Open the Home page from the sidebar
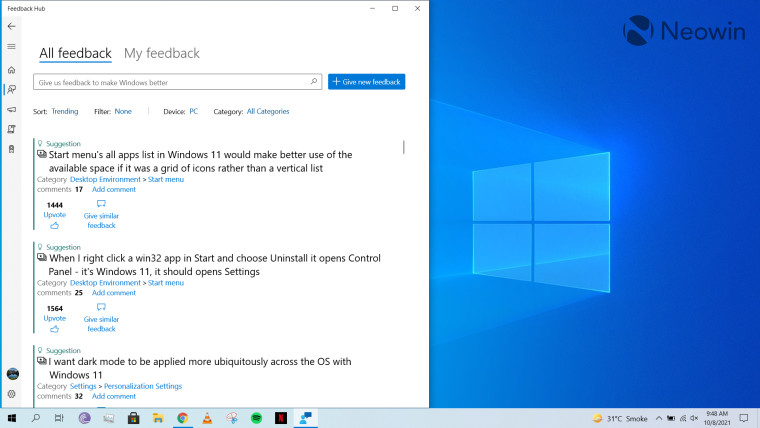 [x=11, y=70]
